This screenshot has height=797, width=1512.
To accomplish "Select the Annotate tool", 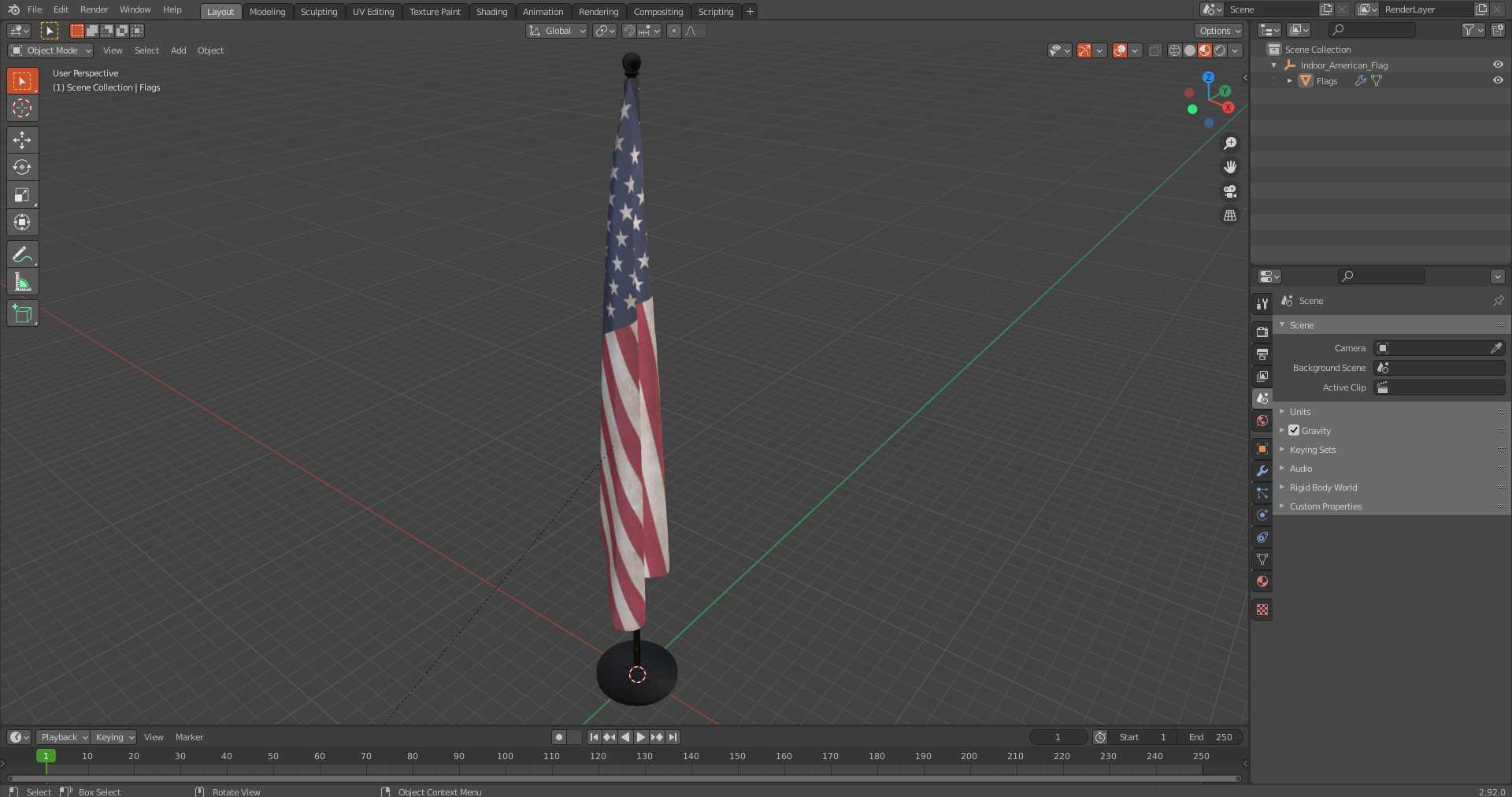I will [22, 254].
